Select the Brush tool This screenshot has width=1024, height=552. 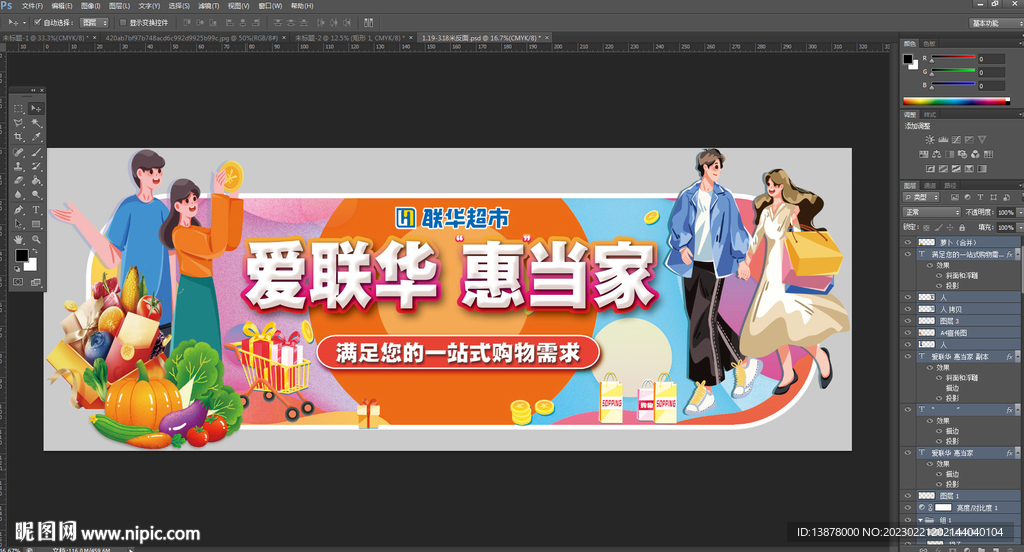coord(36,152)
